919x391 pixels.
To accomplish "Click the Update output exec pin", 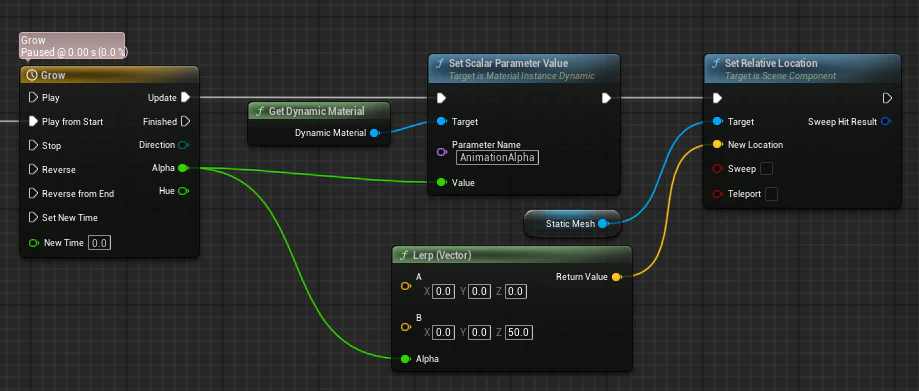I will click(x=185, y=97).
